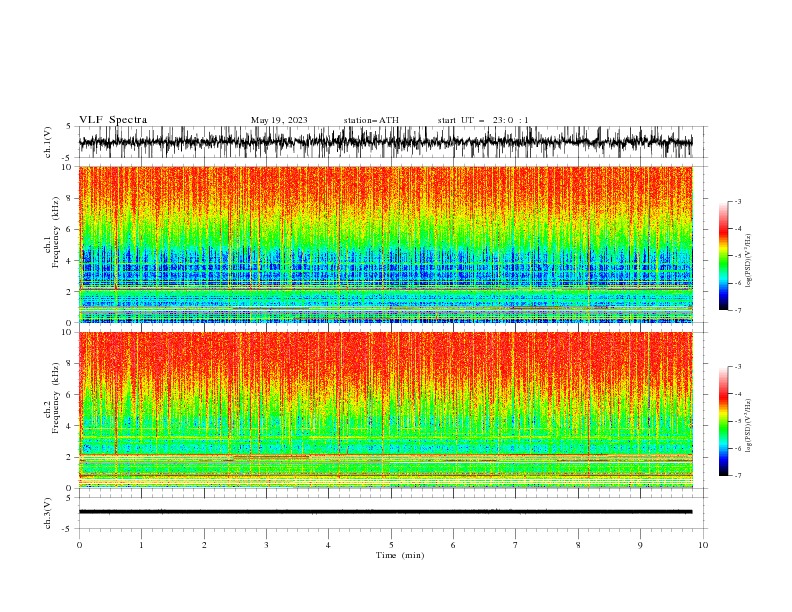The image size is (792, 612).
Task: Click the 'ch.1(V)' waveform axis label
Action: coord(48,142)
